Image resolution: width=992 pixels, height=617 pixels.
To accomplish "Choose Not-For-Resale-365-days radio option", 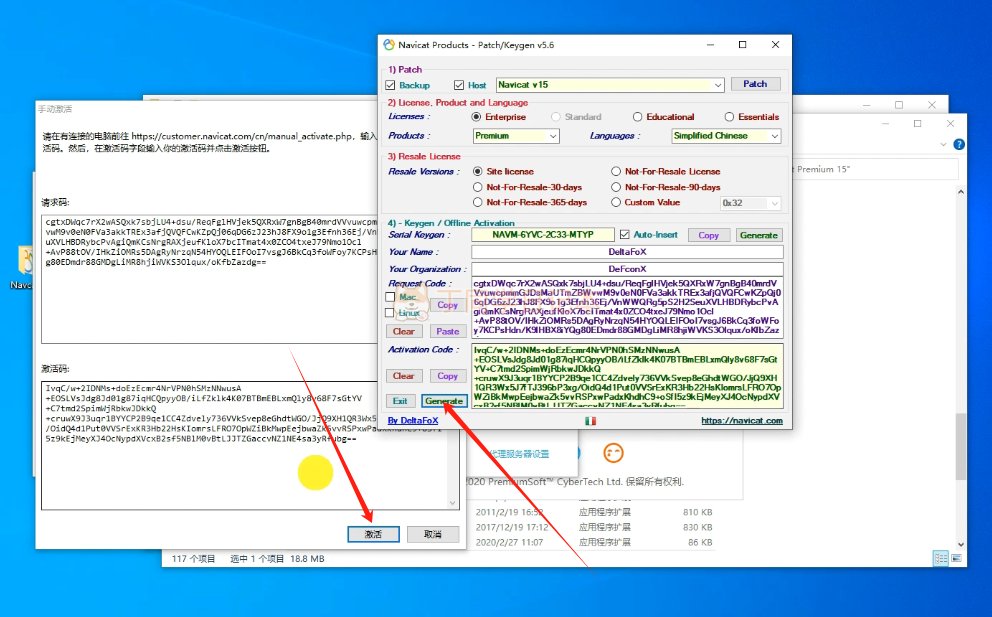I will pyautogui.click(x=478, y=203).
